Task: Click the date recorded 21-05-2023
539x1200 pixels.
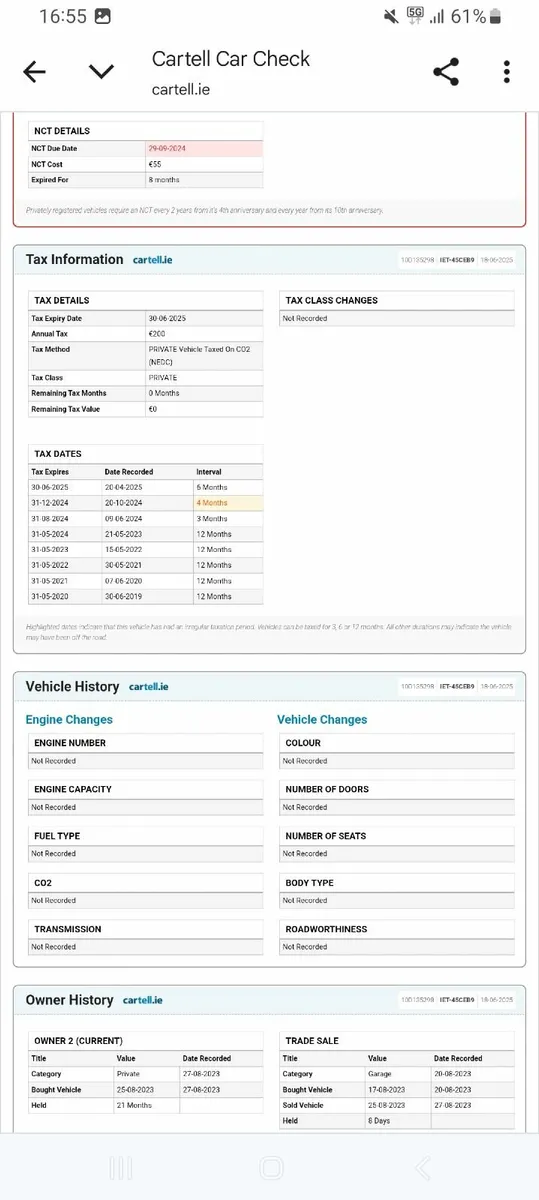Action: pyautogui.click(x=125, y=534)
